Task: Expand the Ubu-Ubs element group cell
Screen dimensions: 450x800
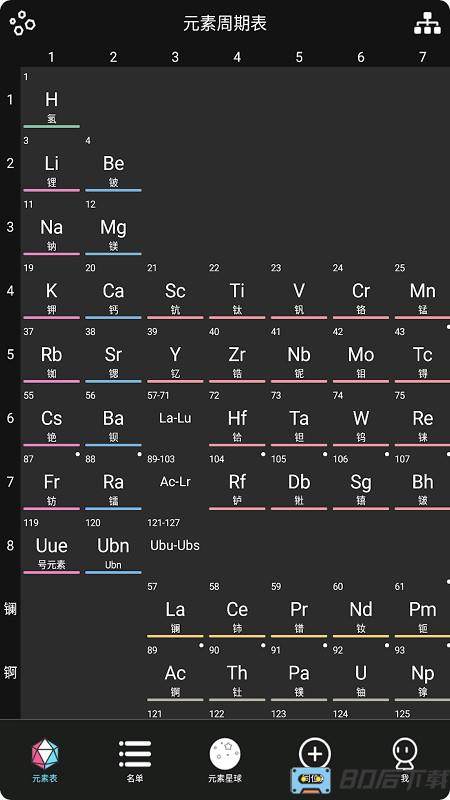Action: (x=175, y=545)
